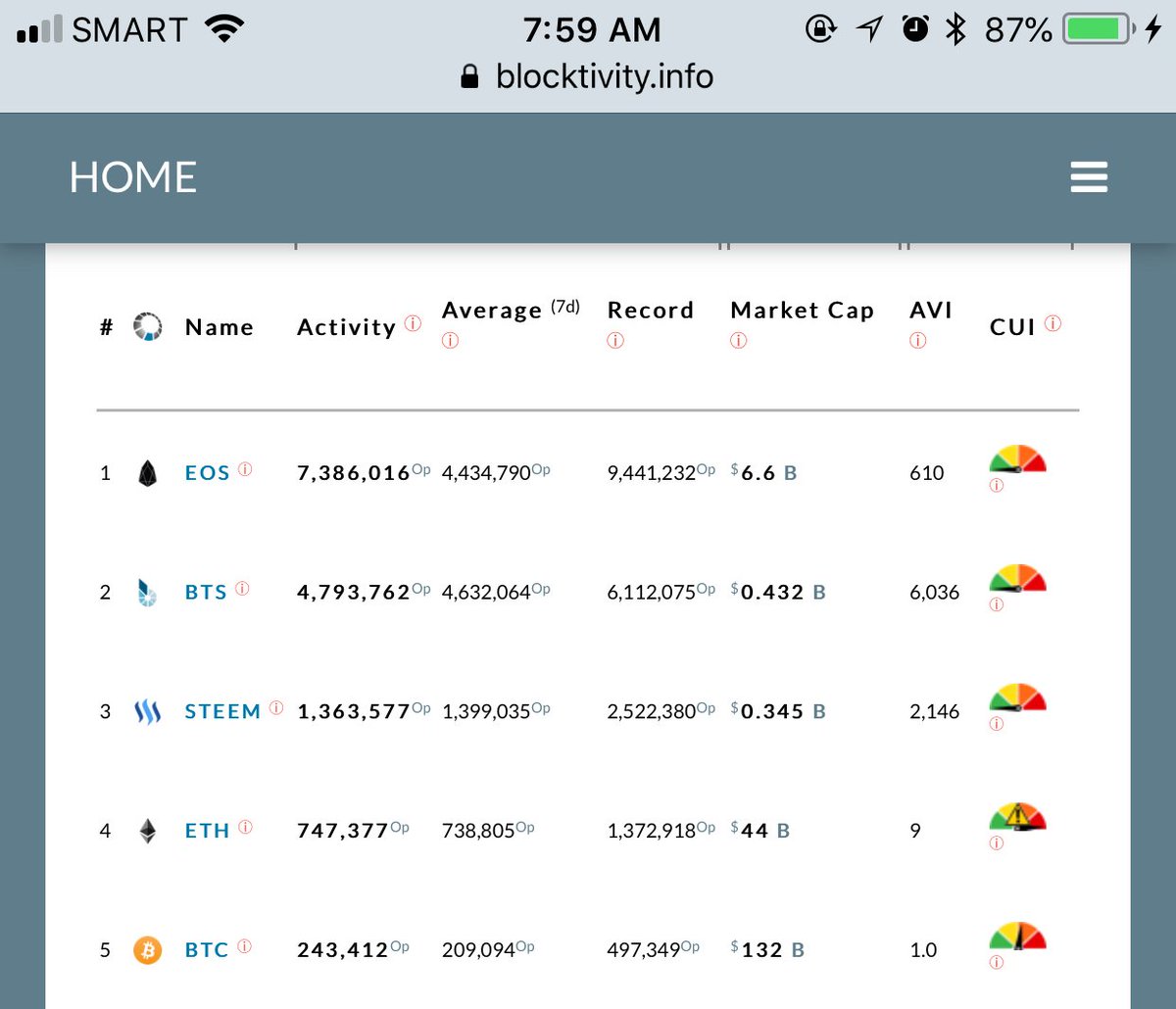Sort by the Average (7d) column header
1176x1009 pixels.
(x=511, y=311)
